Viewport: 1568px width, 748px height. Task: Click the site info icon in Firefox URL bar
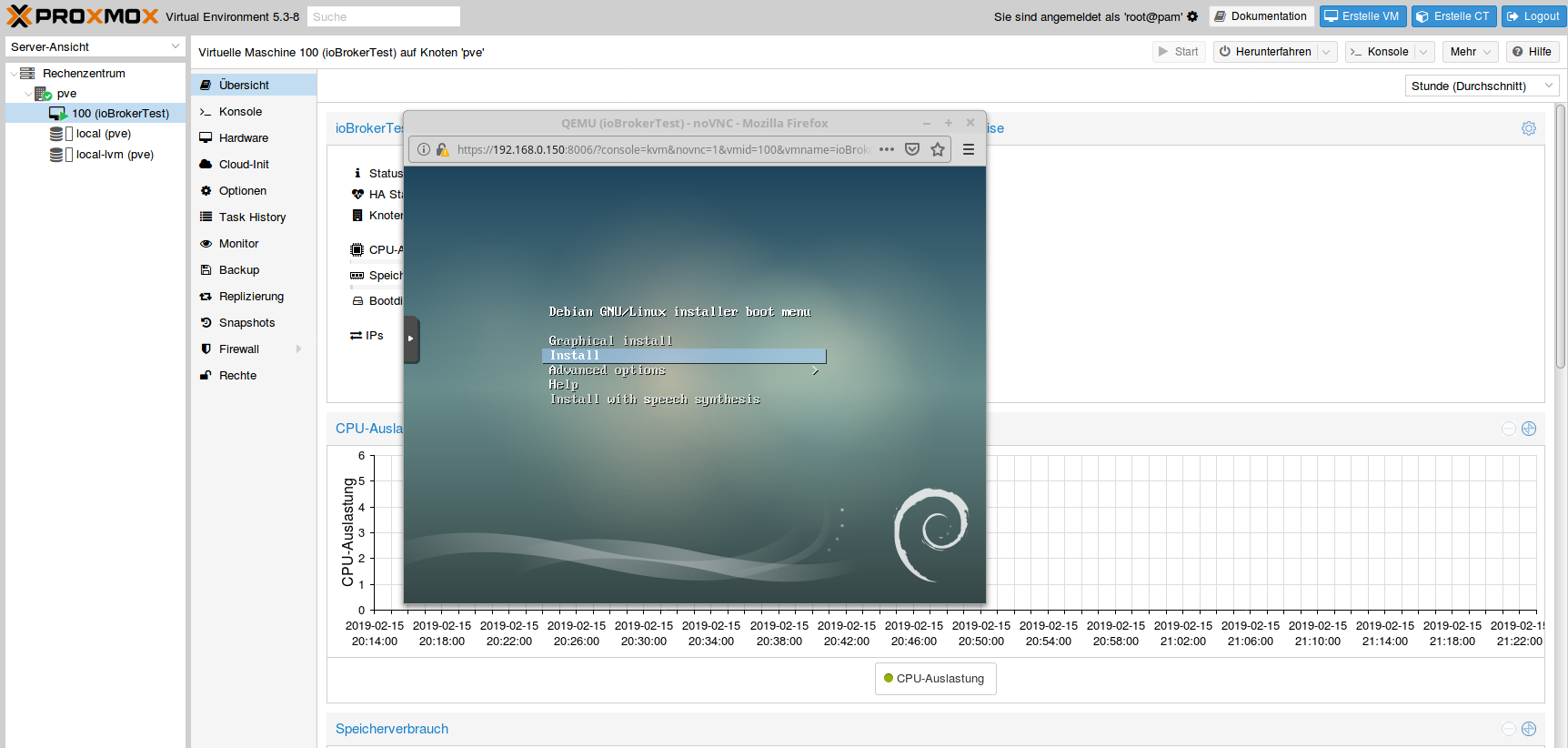pos(424,149)
